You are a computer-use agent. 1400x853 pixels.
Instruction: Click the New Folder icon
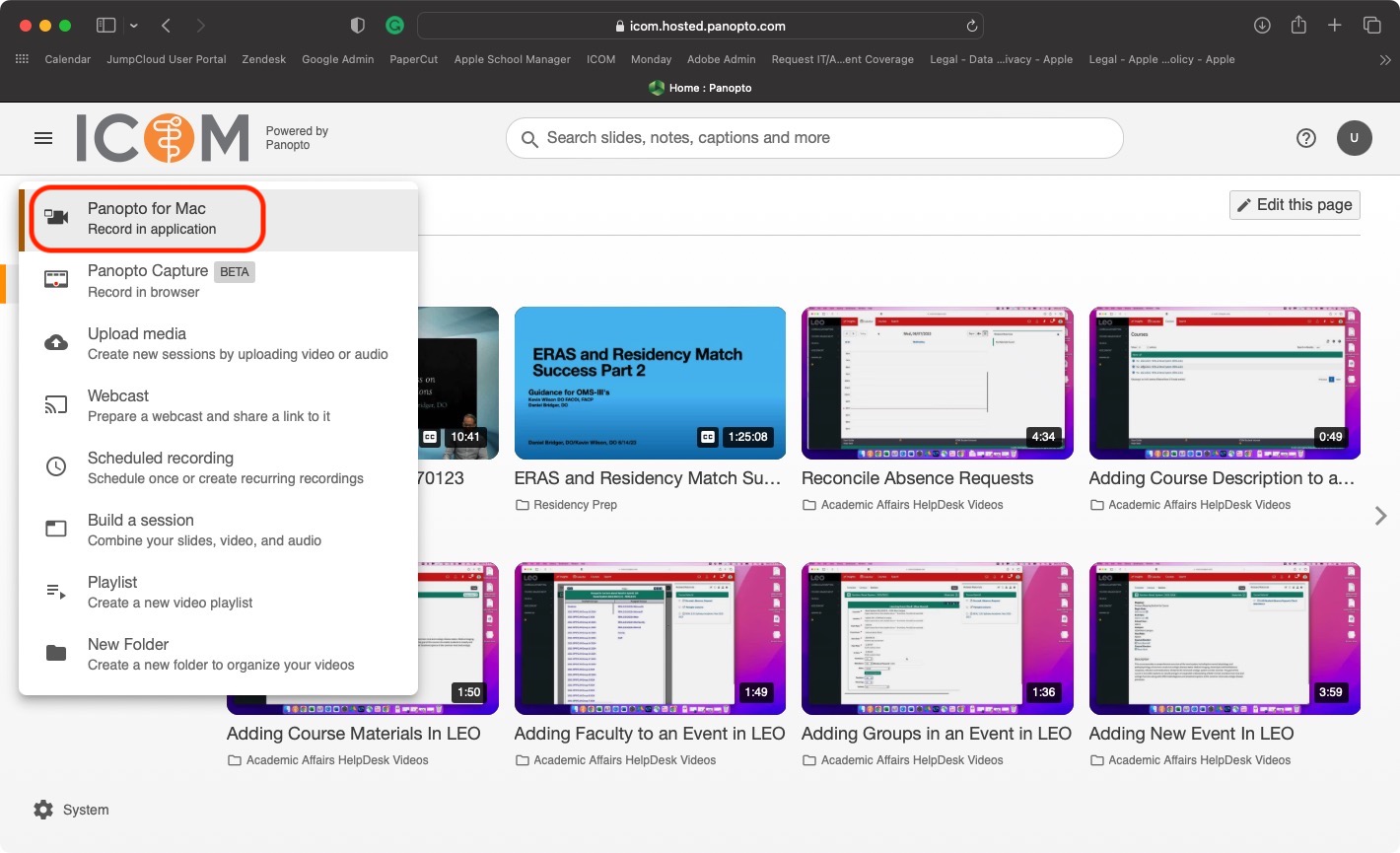(57, 654)
